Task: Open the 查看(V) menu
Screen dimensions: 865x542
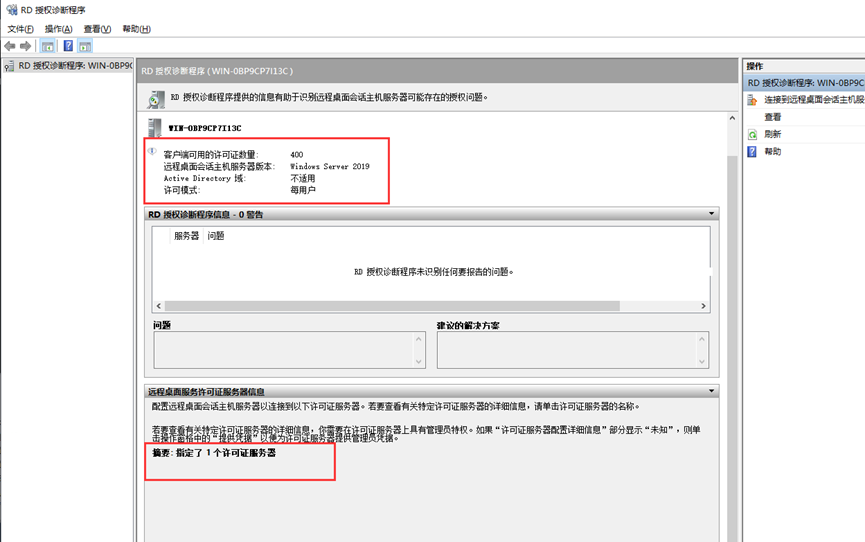Action: pos(97,29)
